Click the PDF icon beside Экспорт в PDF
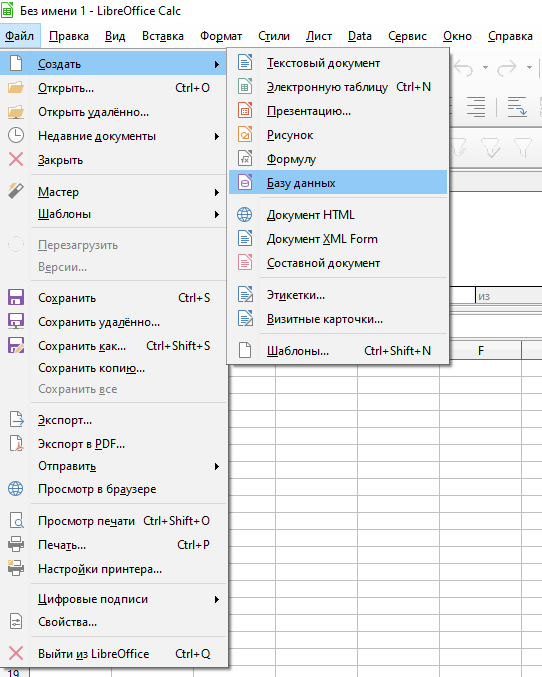Image resolution: width=542 pixels, height=677 pixels. [x=16, y=444]
